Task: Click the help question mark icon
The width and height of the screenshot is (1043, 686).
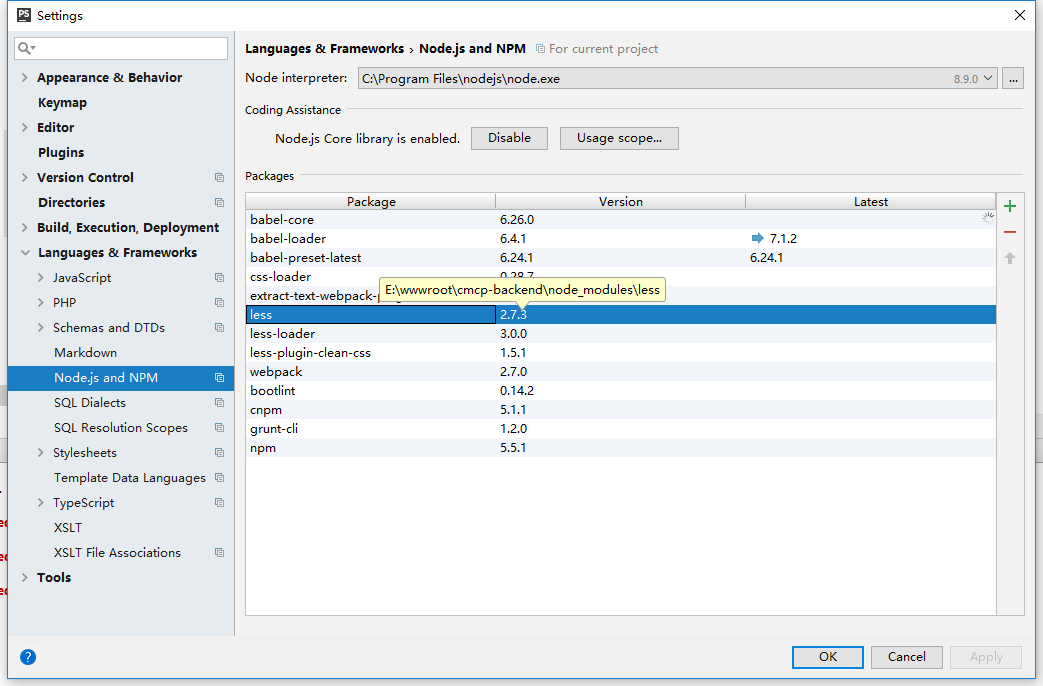Action: (28, 657)
